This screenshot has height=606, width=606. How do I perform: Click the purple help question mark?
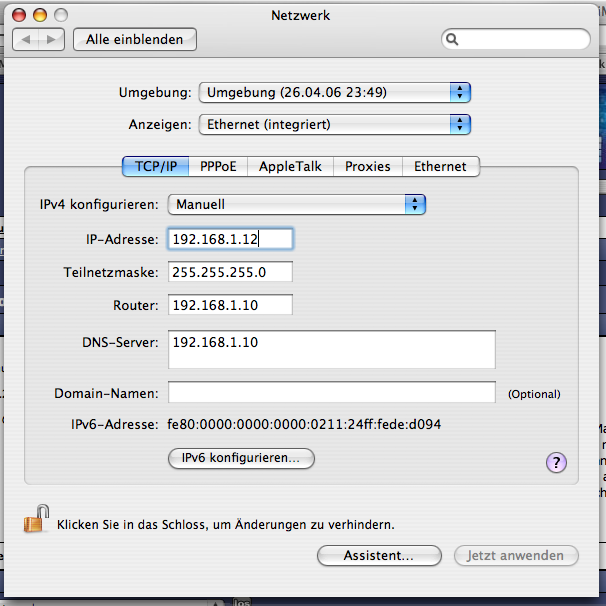coord(556,462)
